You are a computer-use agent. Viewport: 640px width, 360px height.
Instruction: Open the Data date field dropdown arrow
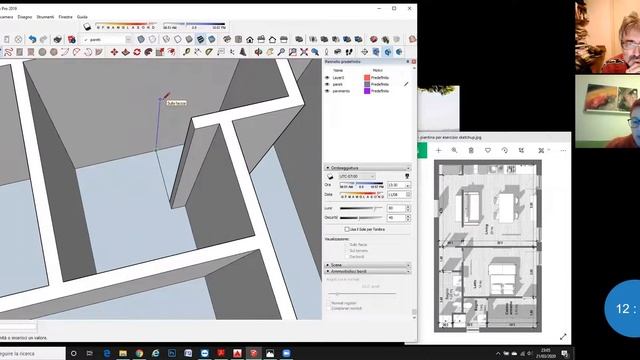pyautogui.click(x=407, y=195)
